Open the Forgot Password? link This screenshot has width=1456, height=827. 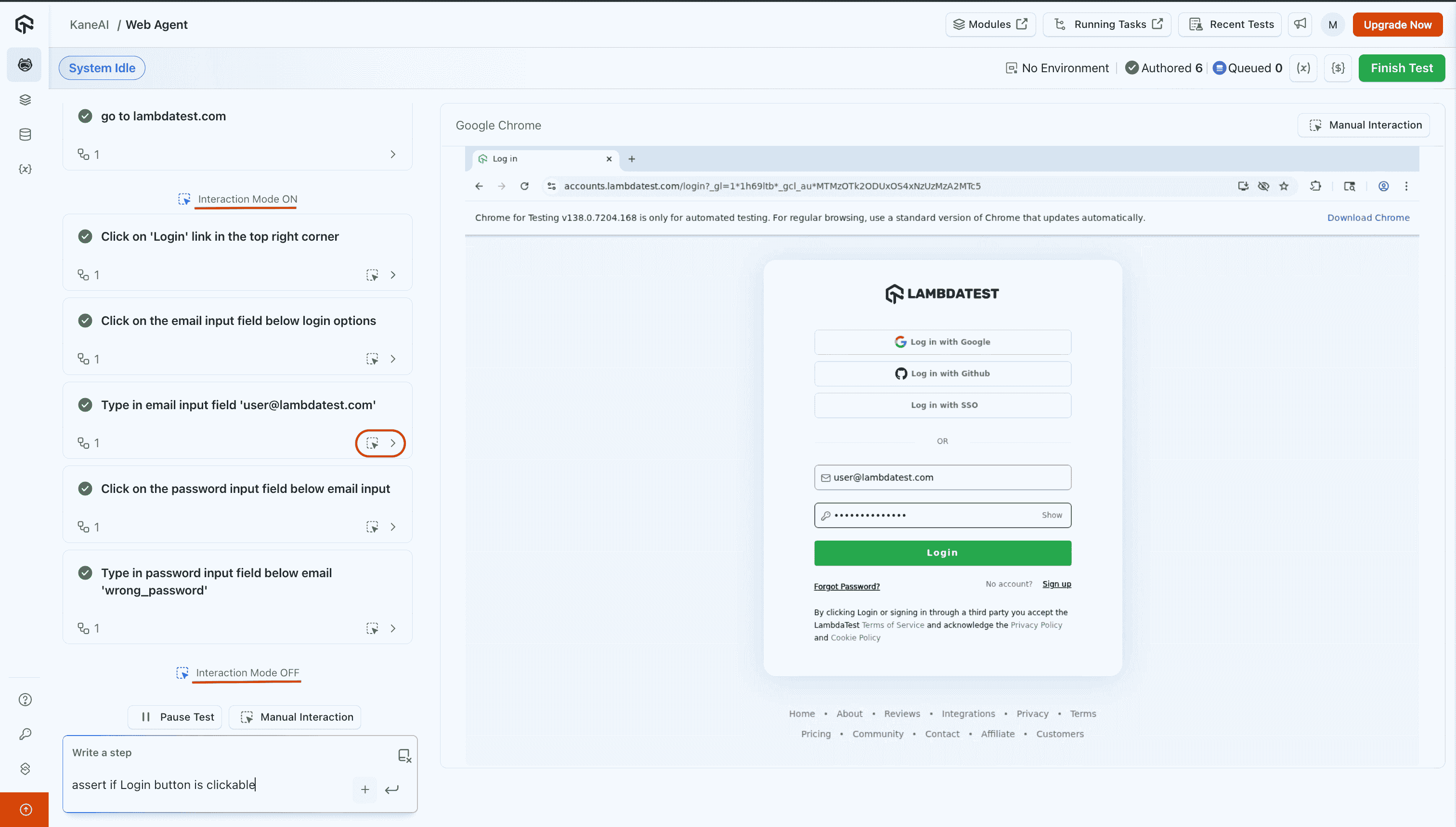tap(846, 586)
